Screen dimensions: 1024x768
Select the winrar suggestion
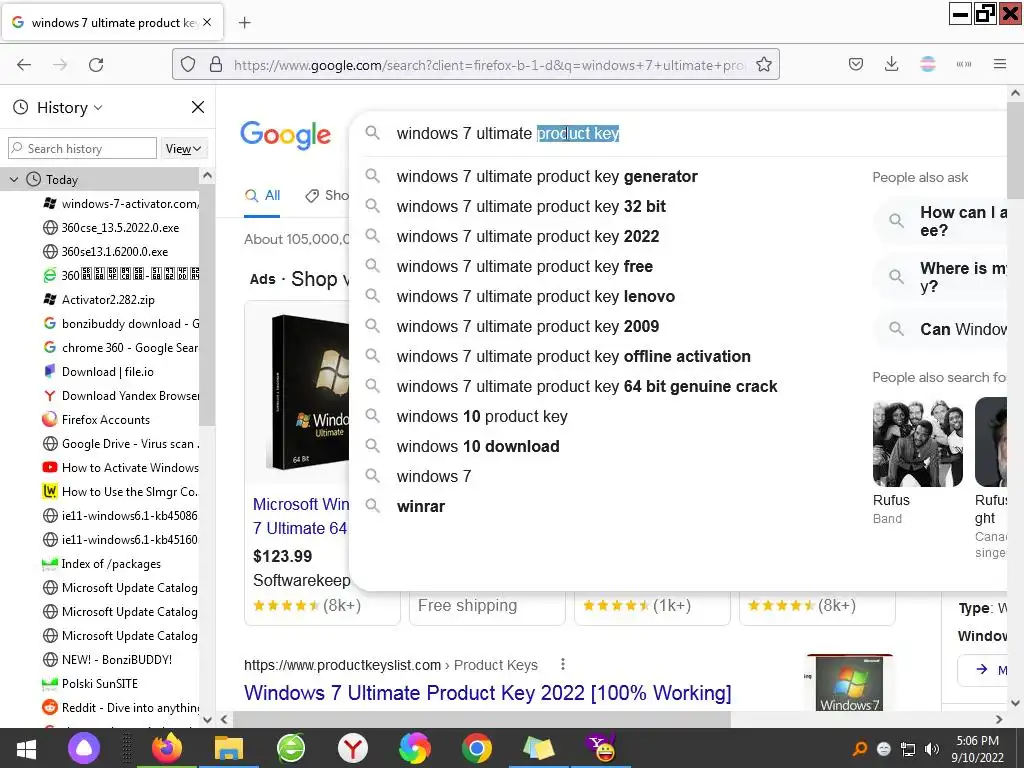(421, 507)
